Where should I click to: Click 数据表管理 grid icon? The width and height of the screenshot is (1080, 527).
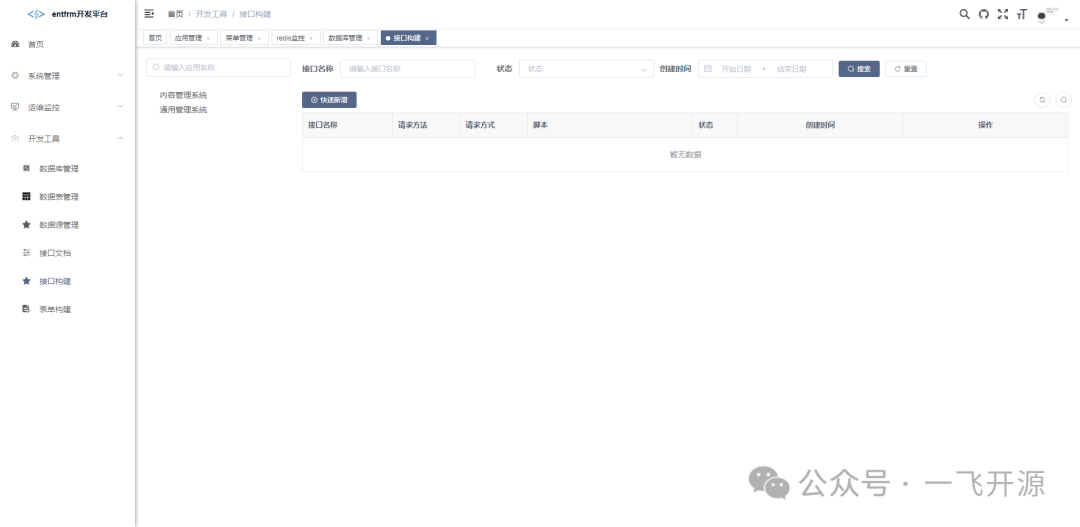click(x=26, y=196)
